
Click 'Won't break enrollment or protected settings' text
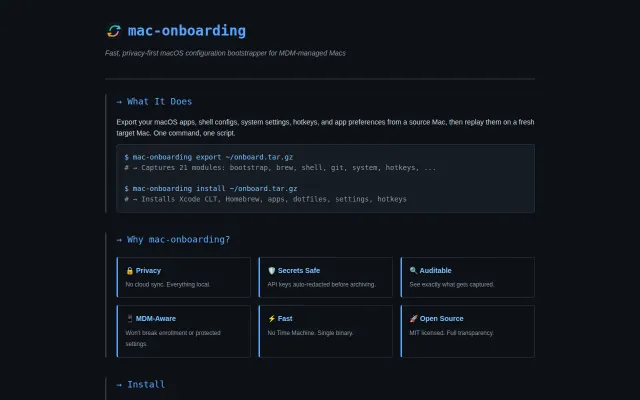click(173, 338)
